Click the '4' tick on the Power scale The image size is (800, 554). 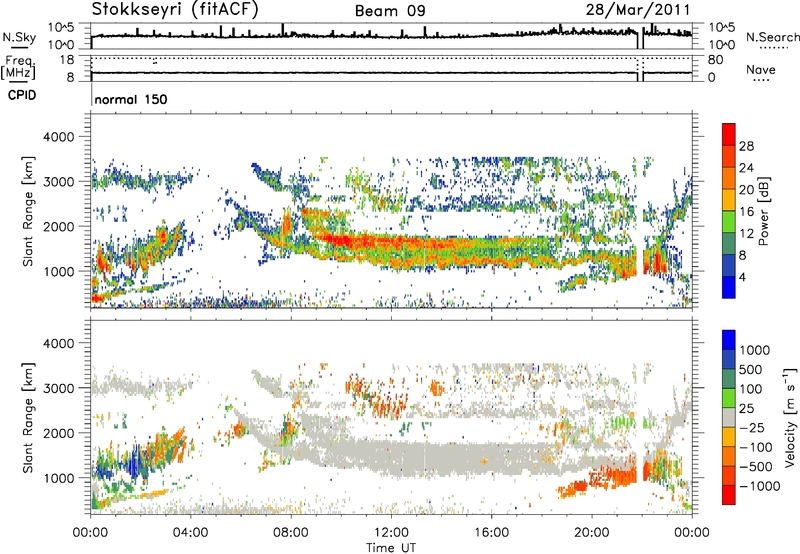742,278
